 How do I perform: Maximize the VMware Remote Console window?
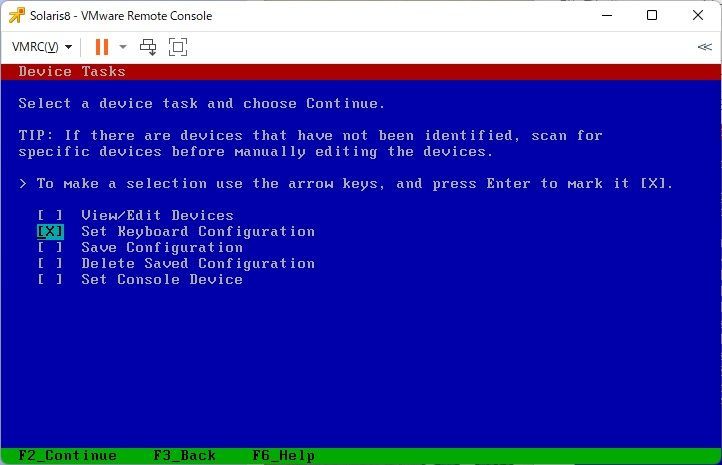[652, 15]
